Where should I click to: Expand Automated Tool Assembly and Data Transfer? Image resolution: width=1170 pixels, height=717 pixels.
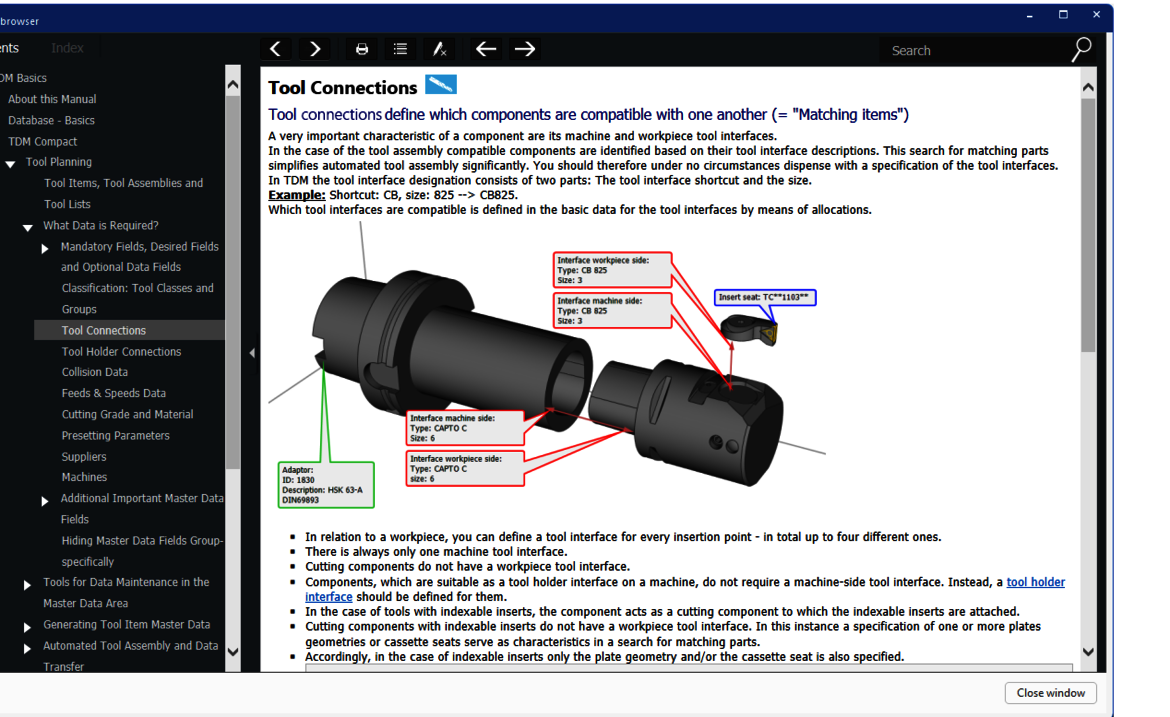27,648
